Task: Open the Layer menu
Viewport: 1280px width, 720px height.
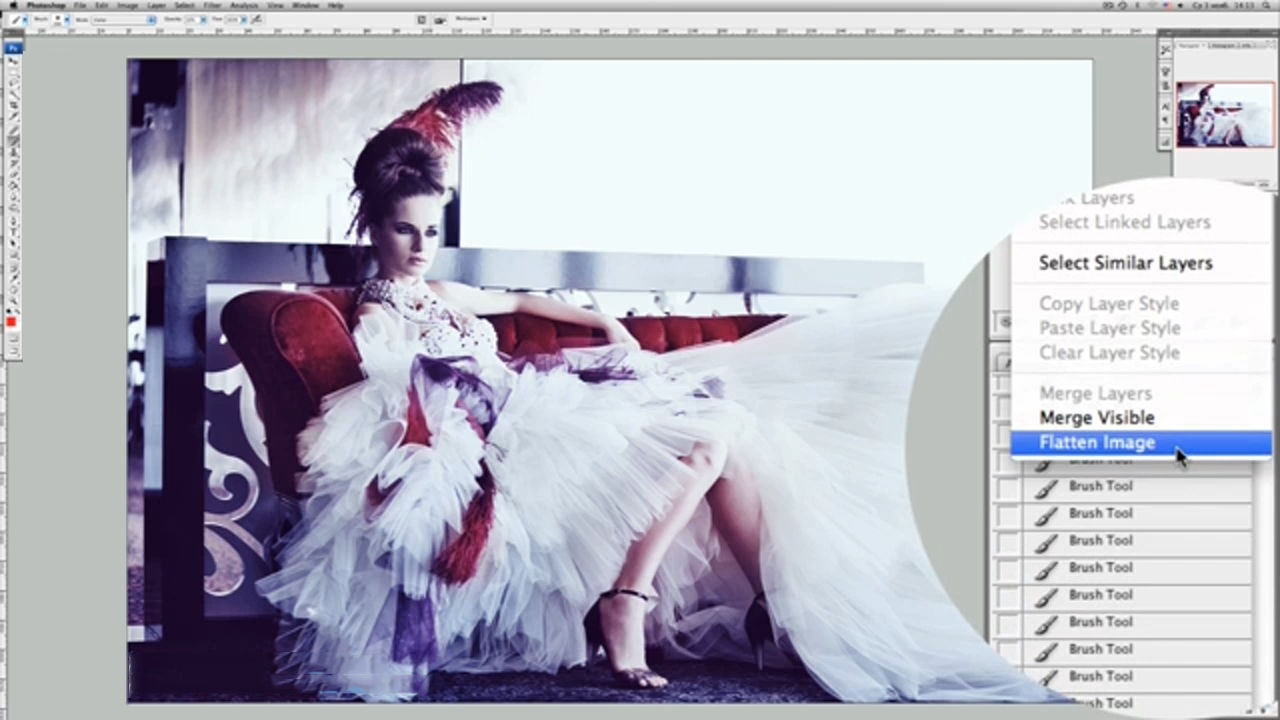Action: point(157,6)
